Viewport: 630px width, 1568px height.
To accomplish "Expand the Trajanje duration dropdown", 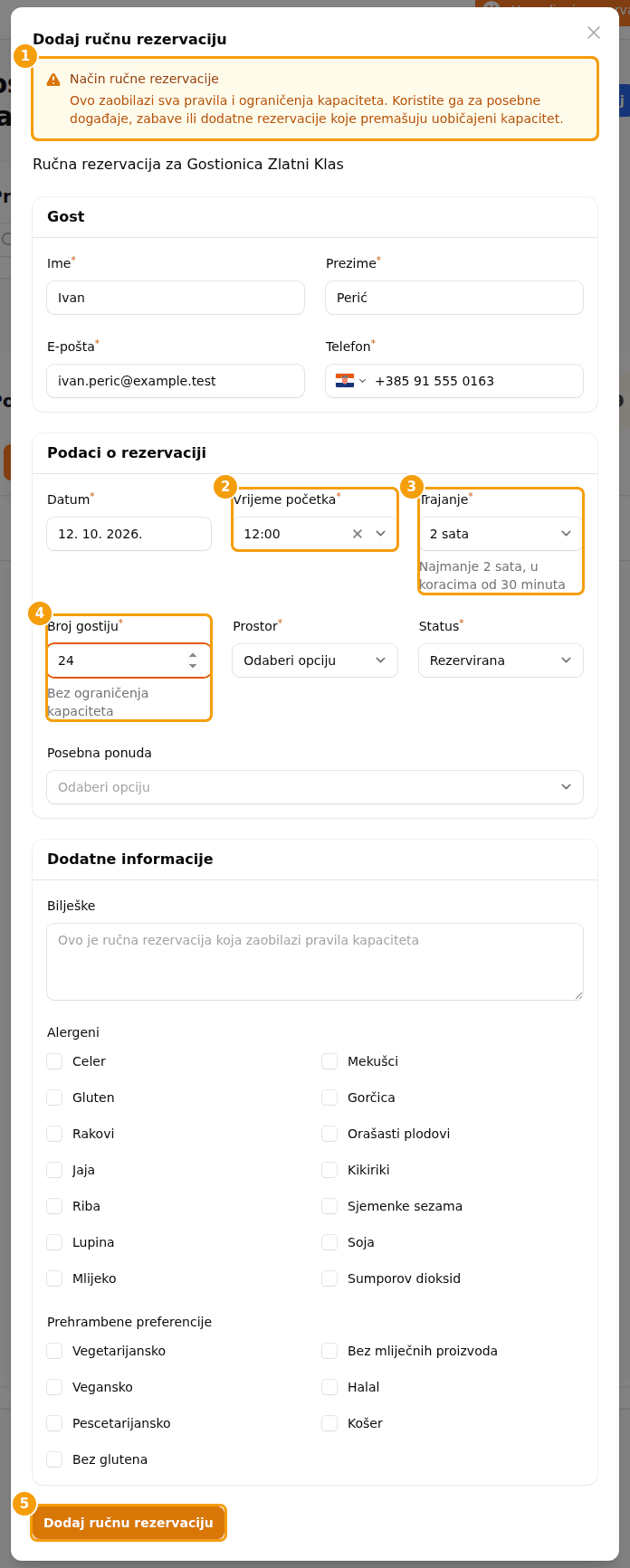I will [501, 534].
